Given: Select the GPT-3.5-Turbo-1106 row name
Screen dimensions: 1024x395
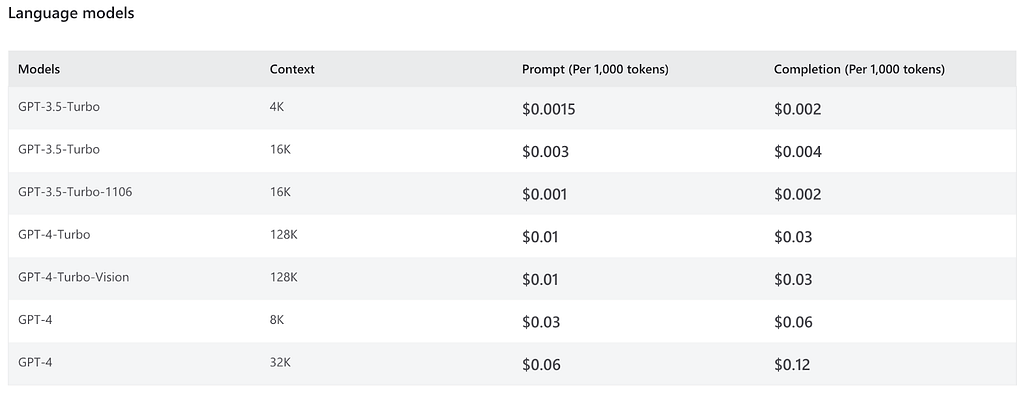Looking at the screenshot, I should point(75,192).
